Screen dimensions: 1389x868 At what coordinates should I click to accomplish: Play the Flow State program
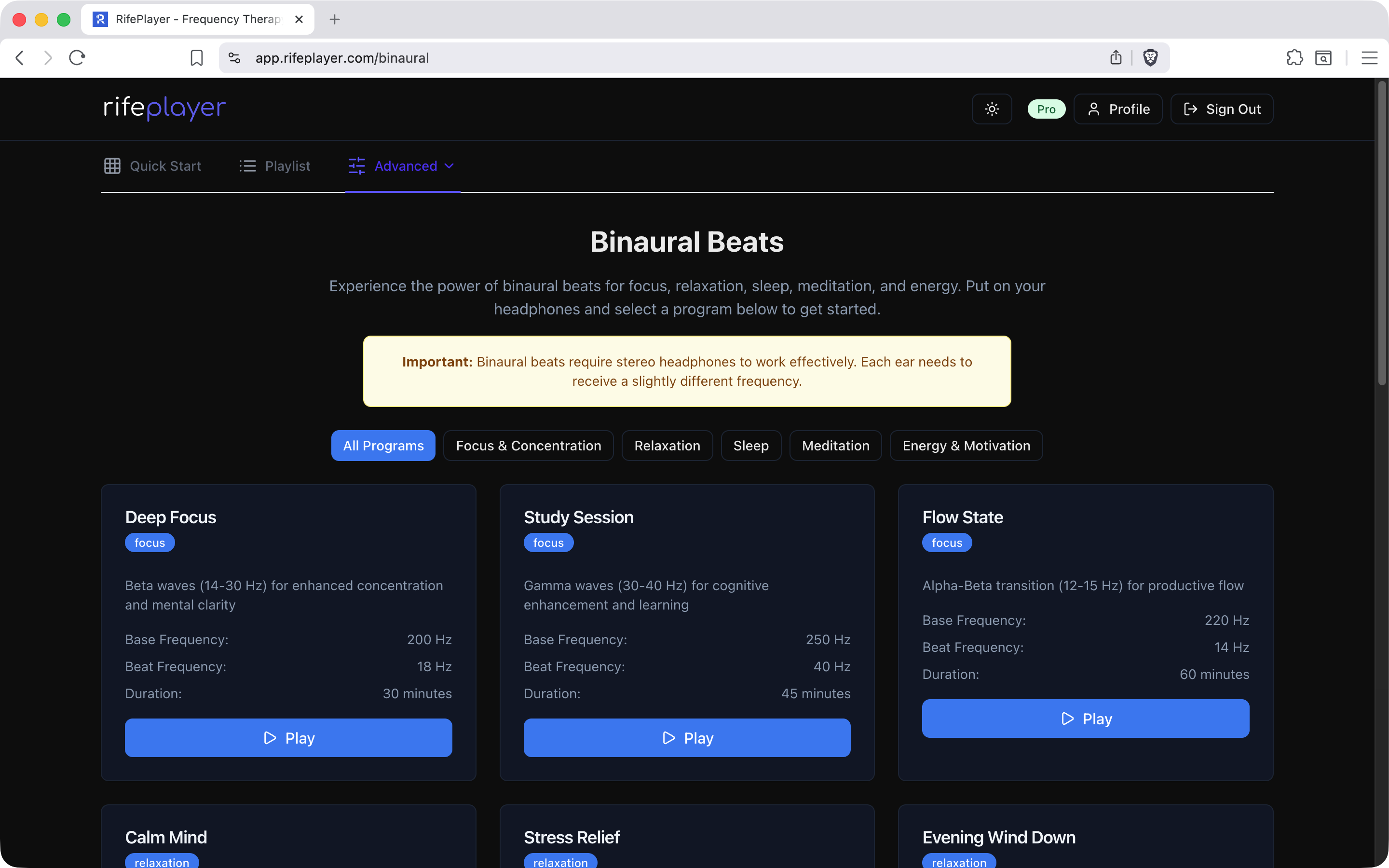coord(1086,718)
